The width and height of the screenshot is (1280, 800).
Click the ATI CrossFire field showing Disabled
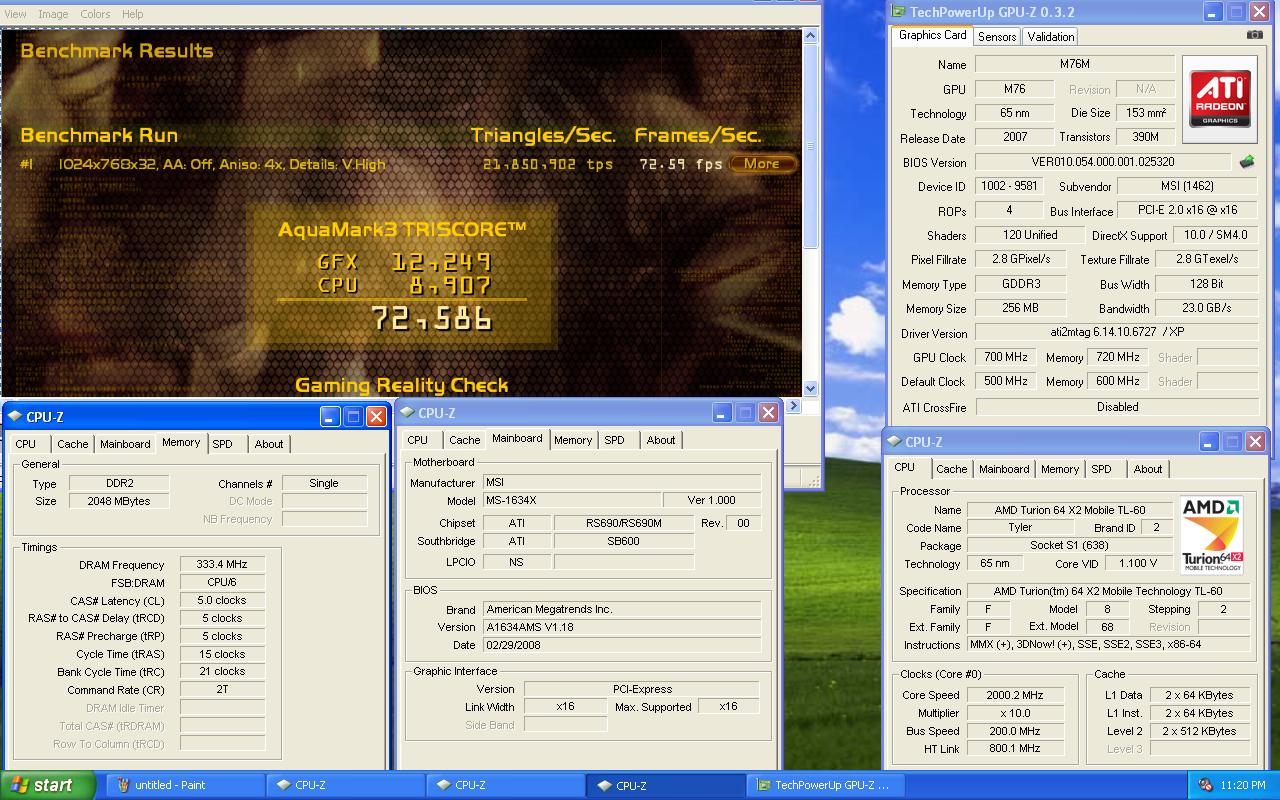pos(1117,407)
